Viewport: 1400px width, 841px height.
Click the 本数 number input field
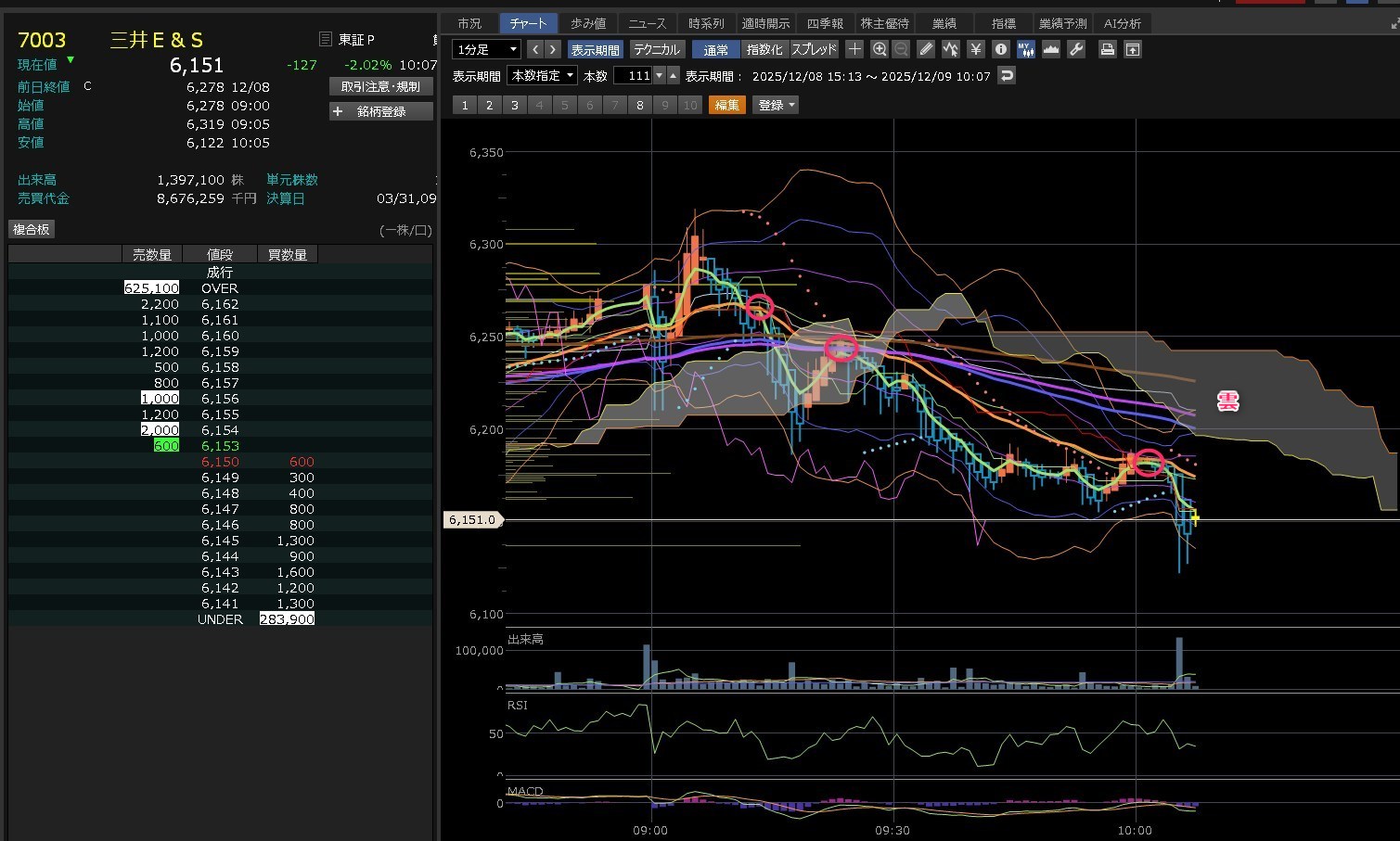(x=634, y=76)
